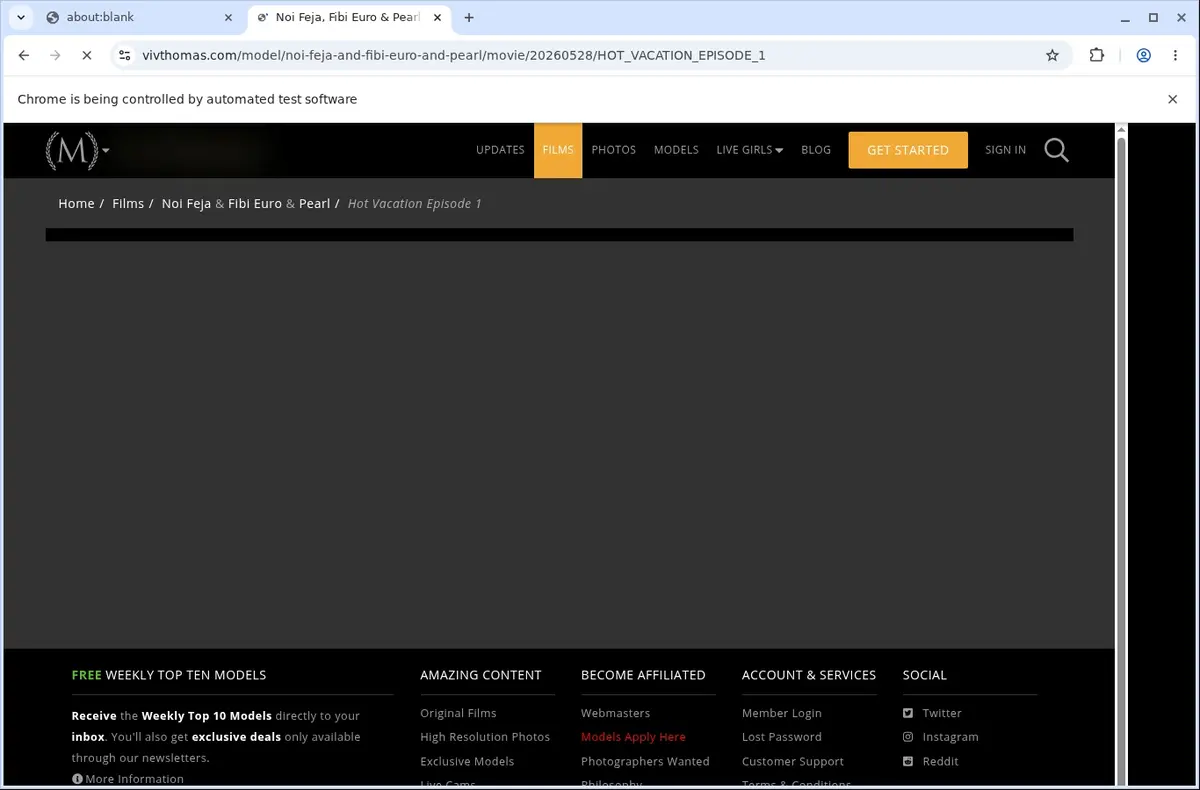This screenshot has width=1200, height=790.
Task: Click the Twitter icon in Social
Action: coord(908,713)
